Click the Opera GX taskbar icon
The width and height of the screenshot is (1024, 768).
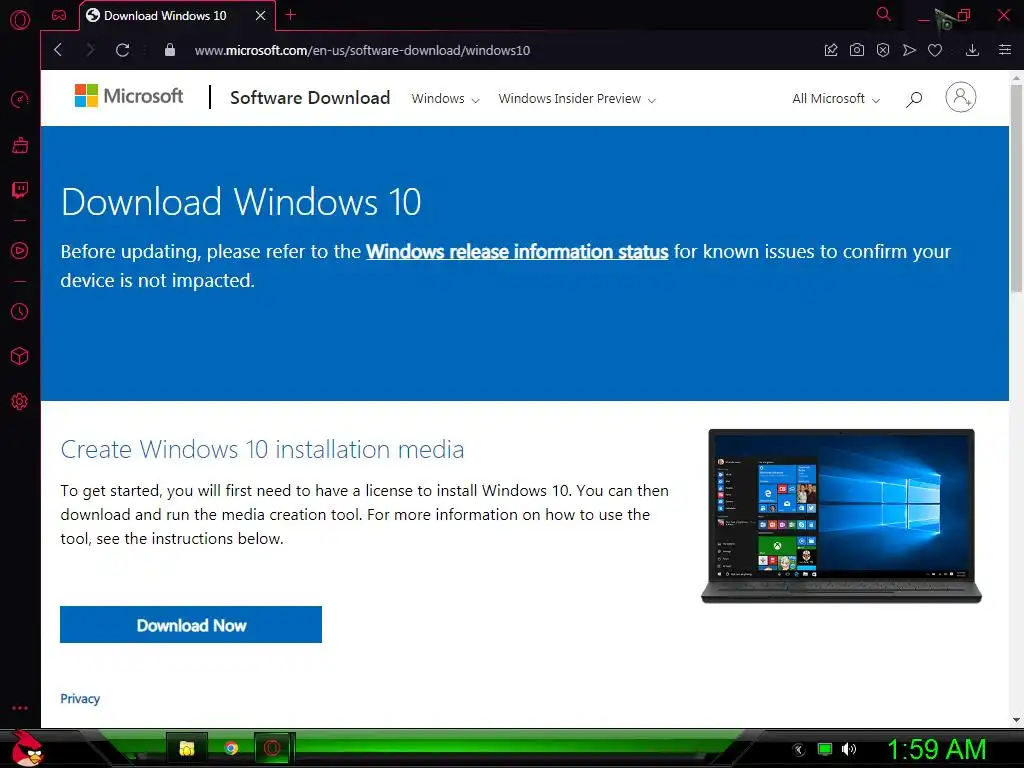(x=273, y=748)
